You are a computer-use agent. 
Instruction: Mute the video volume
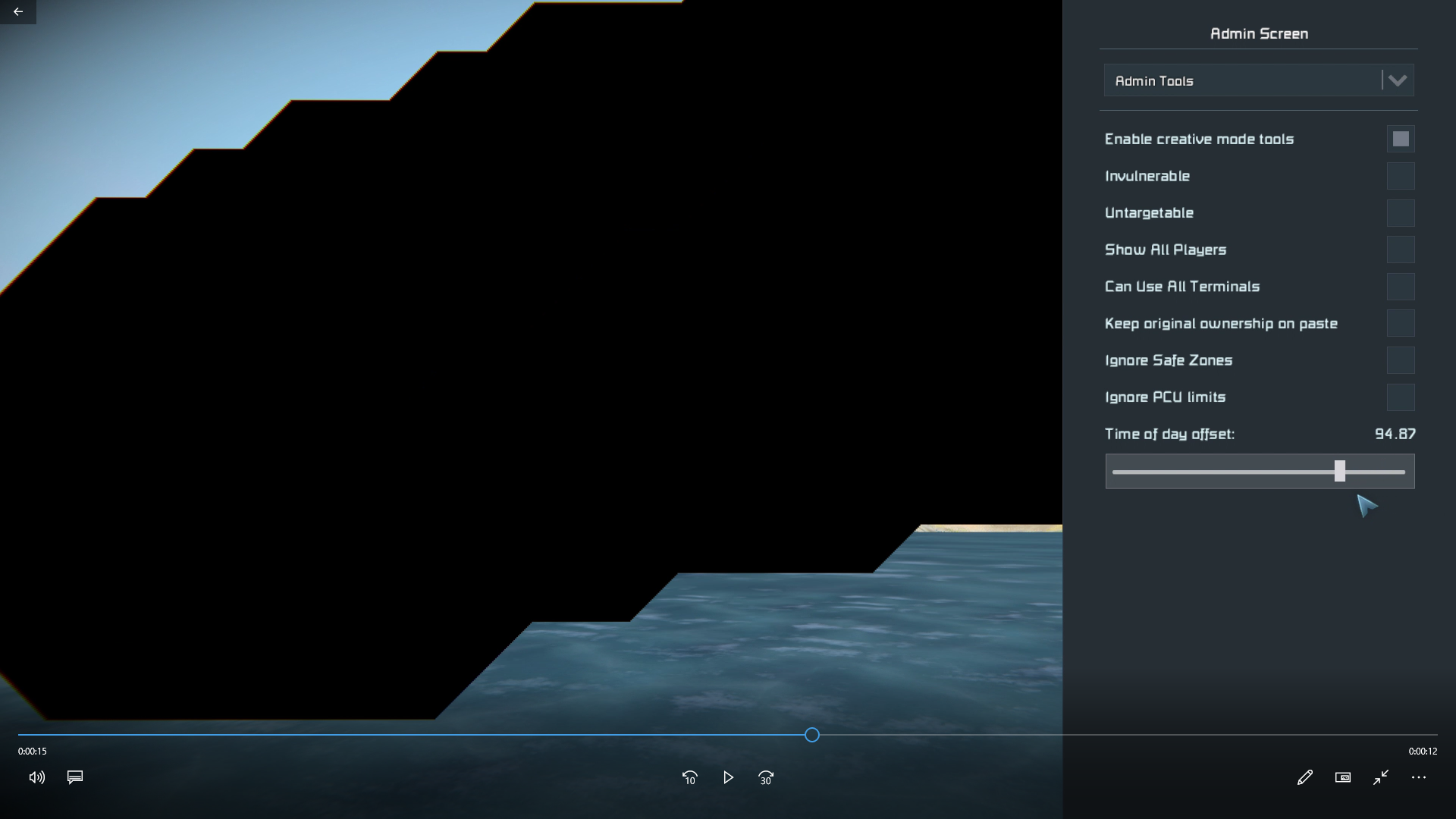click(x=36, y=777)
